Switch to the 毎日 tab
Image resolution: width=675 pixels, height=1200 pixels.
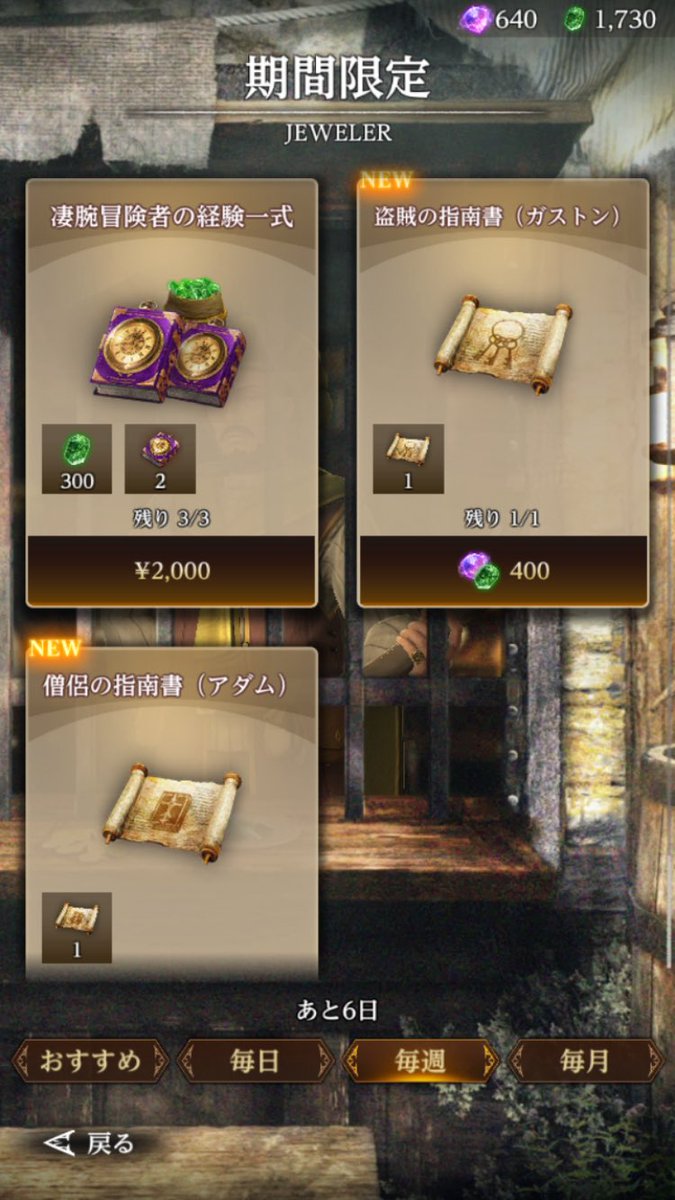tap(254, 1061)
